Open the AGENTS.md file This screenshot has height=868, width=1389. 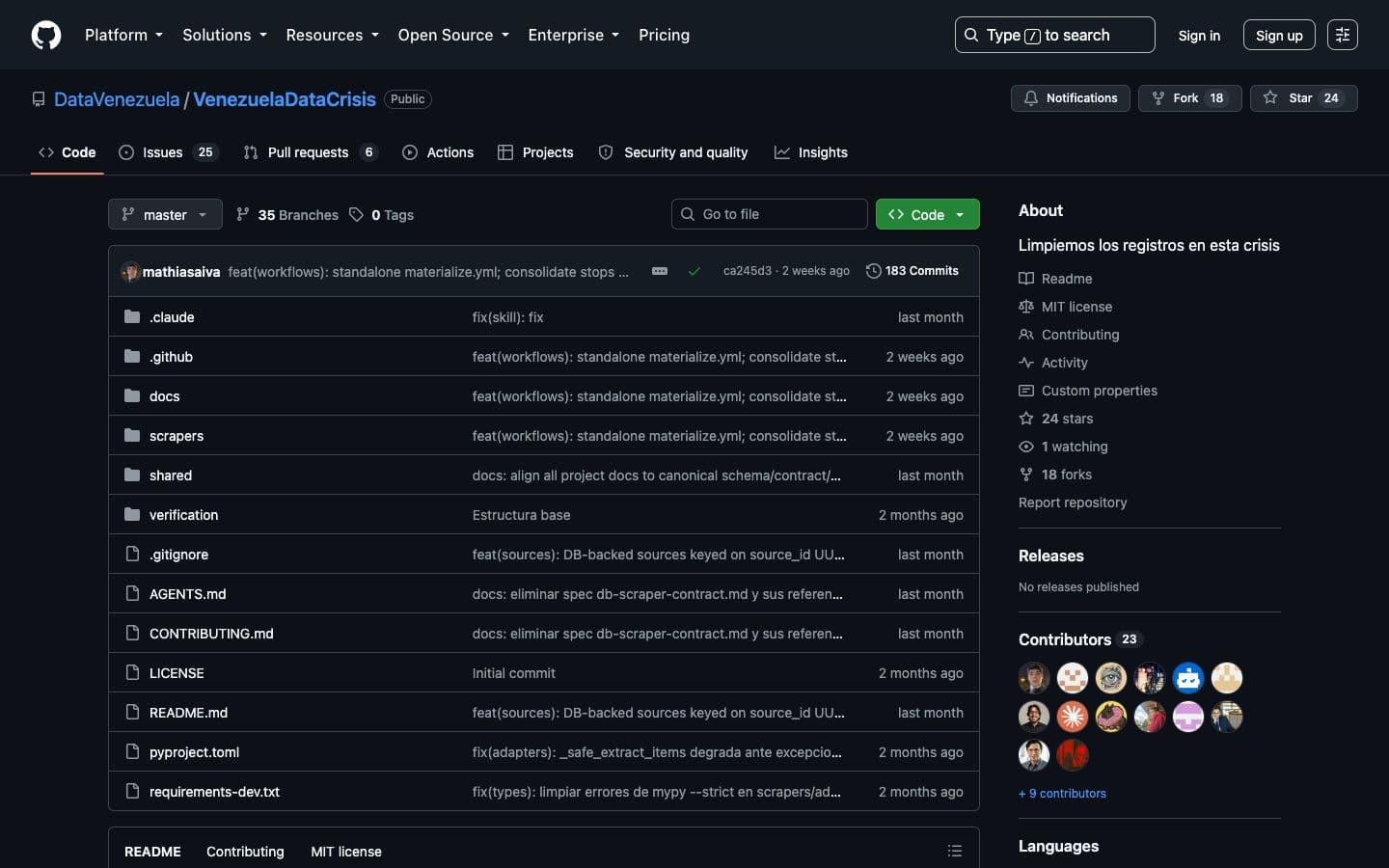tap(187, 594)
